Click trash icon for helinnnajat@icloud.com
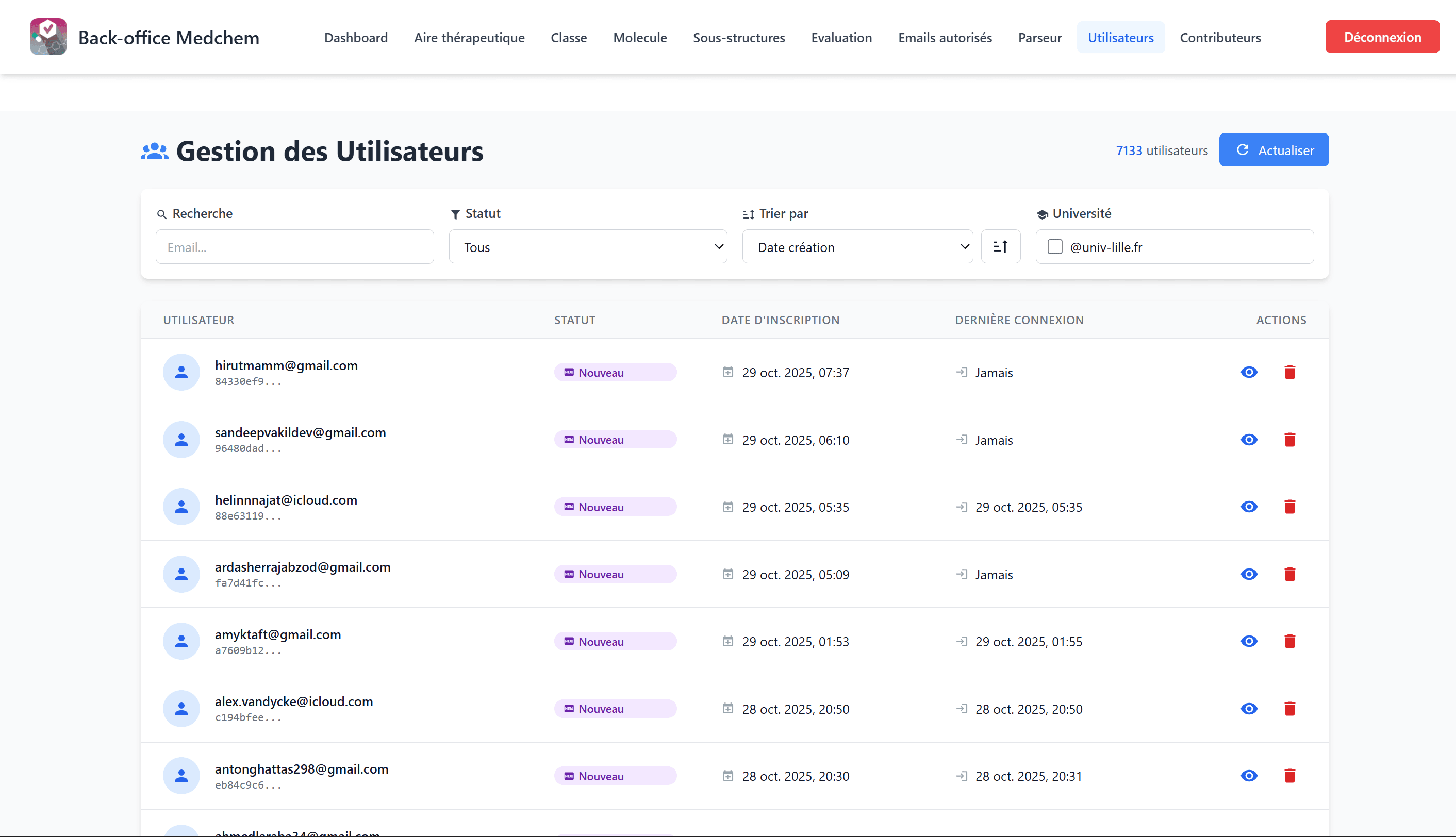Screen dimensions: 1456x837 (1289, 507)
